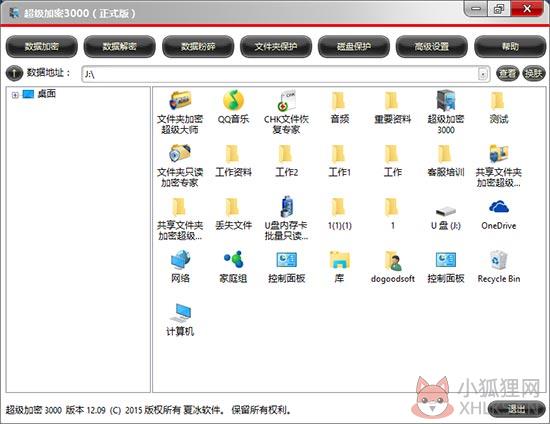Viewport: 550px width, 424px height.
Task: Click the 数据粉碎 button
Action: pos(198,46)
